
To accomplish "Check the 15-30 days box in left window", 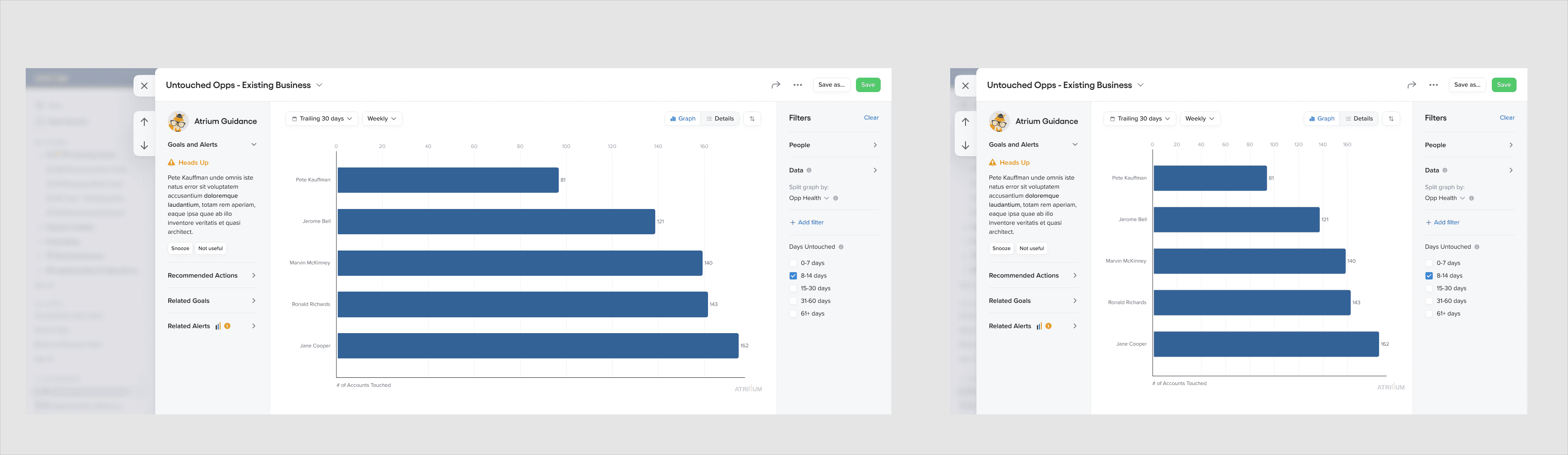I will (x=793, y=289).
